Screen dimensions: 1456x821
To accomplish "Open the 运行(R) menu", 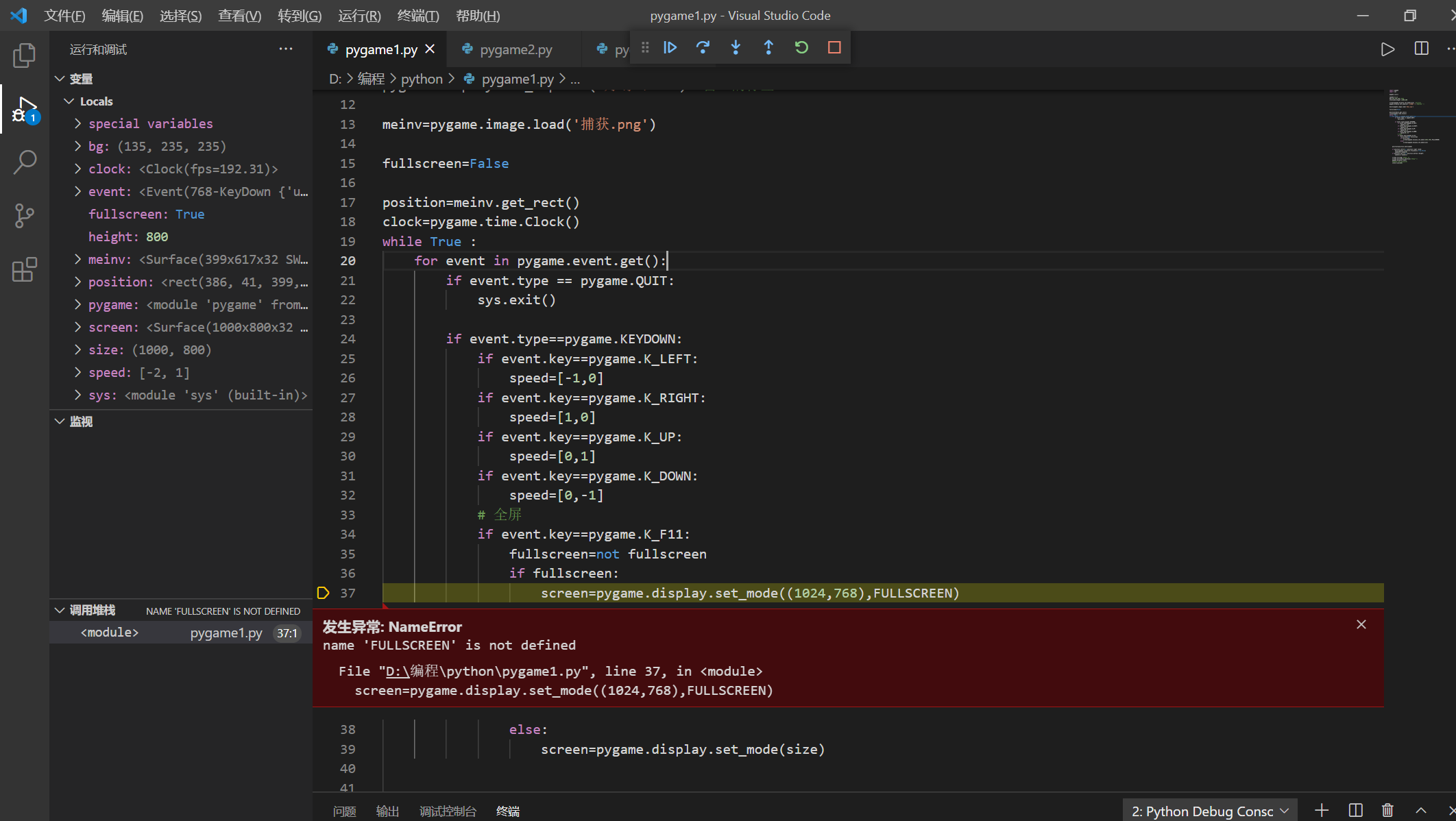I will pyautogui.click(x=359, y=16).
